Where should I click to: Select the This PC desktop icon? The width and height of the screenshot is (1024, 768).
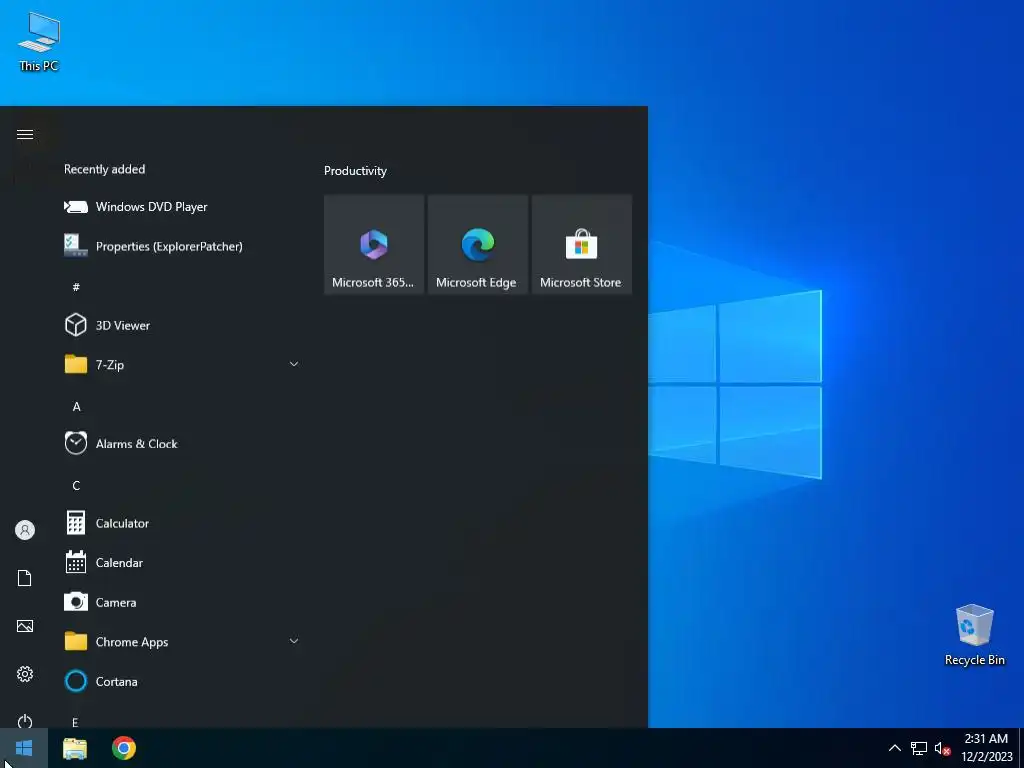(x=39, y=42)
